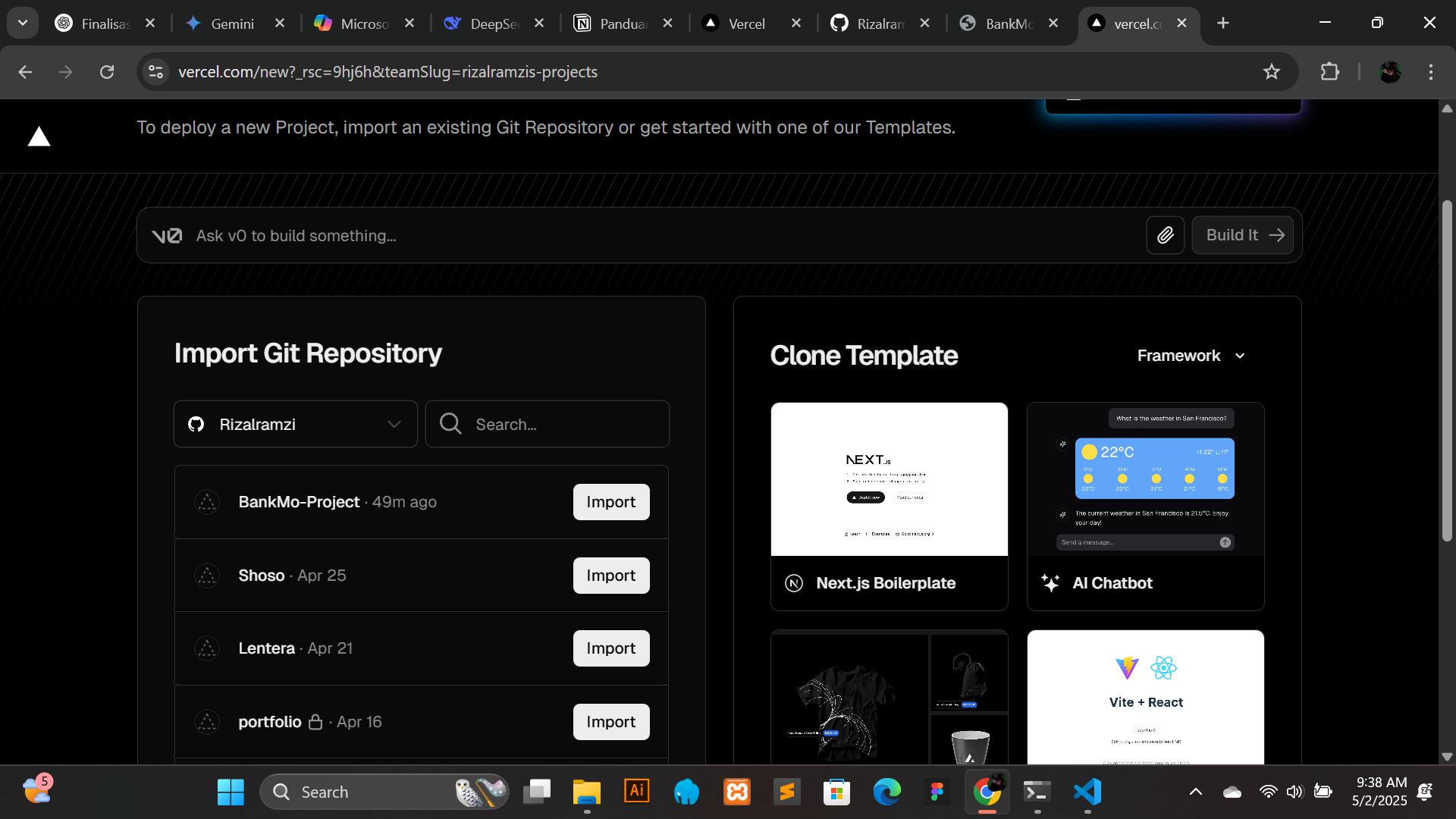Click the BankMo-Project repository icon
The height and width of the screenshot is (819, 1456).
(207, 502)
